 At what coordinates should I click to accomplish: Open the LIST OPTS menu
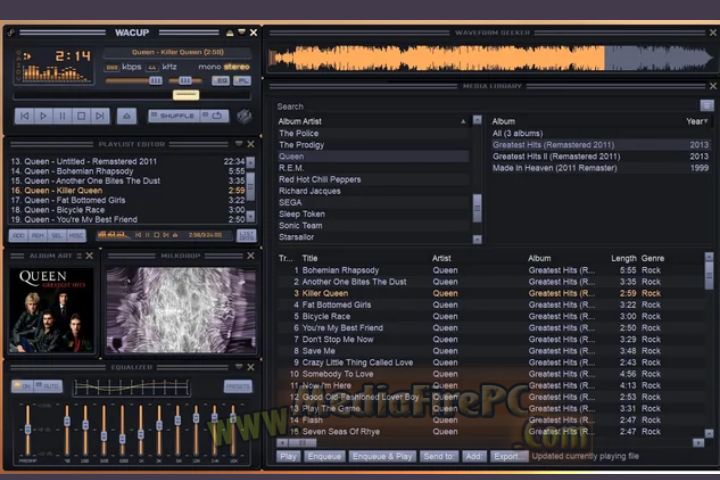coord(246,236)
